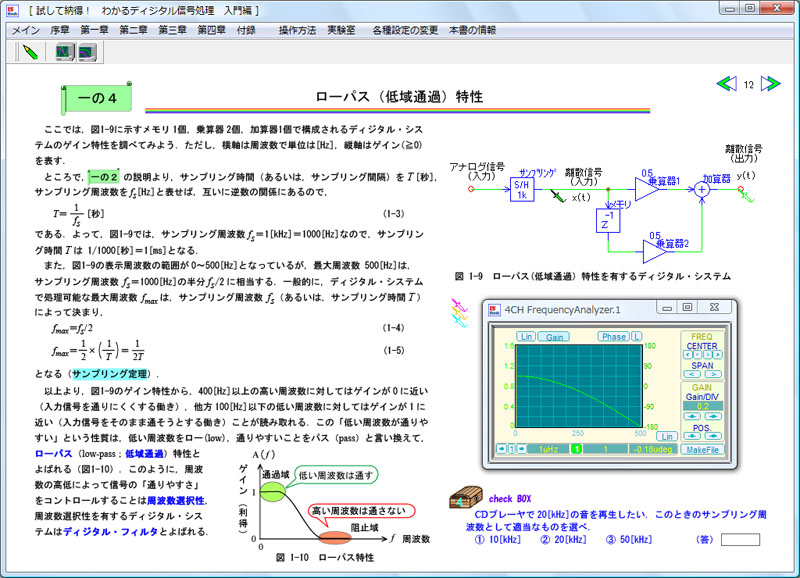Toggle the L button next to Phase

(636, 337)
